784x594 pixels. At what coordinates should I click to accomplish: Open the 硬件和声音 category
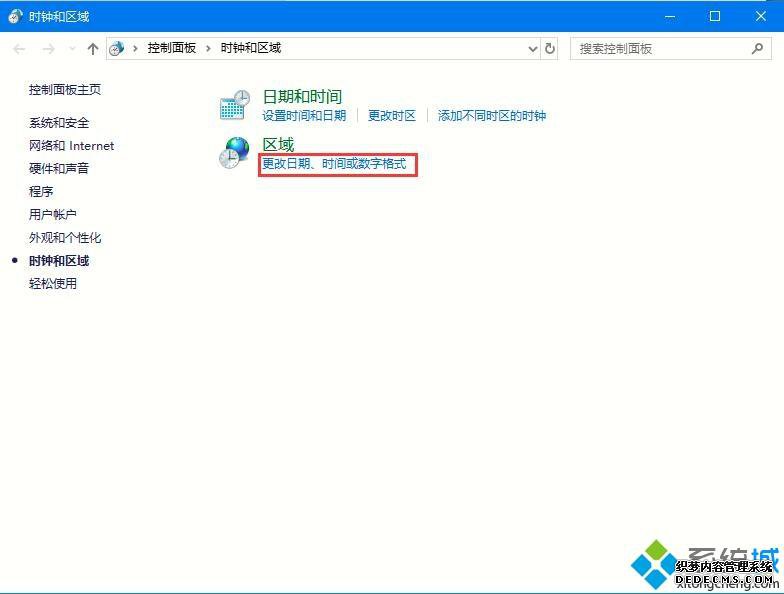(x=59, y=168)
